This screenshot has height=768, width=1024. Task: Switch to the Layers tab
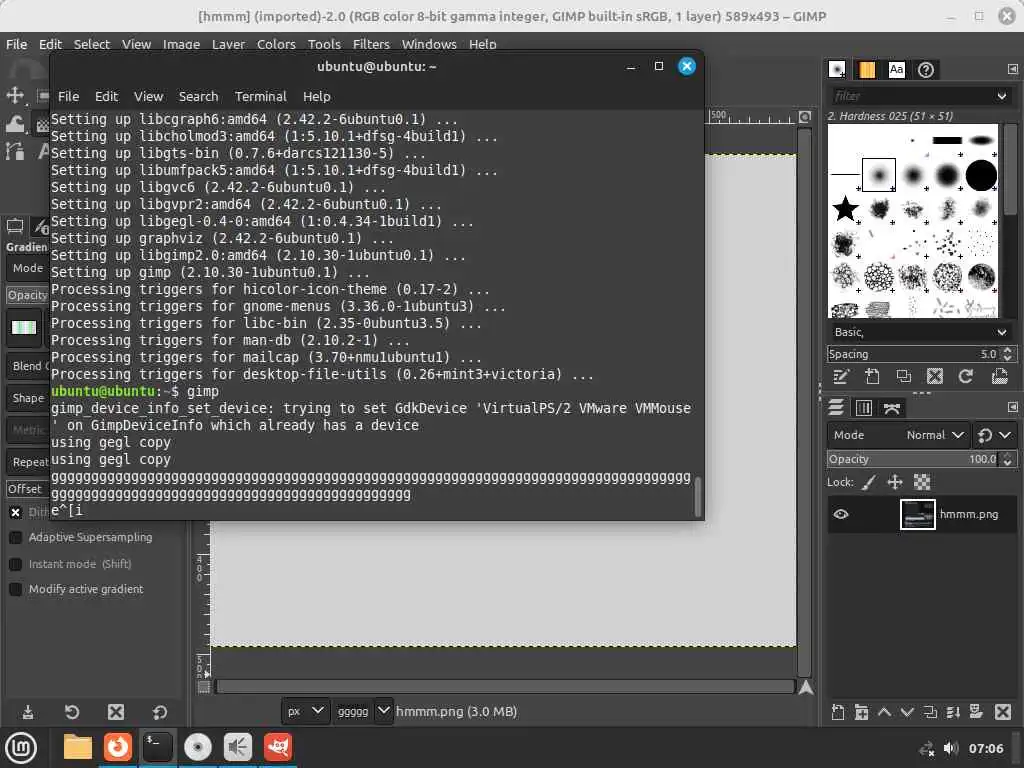click(836, 408)
